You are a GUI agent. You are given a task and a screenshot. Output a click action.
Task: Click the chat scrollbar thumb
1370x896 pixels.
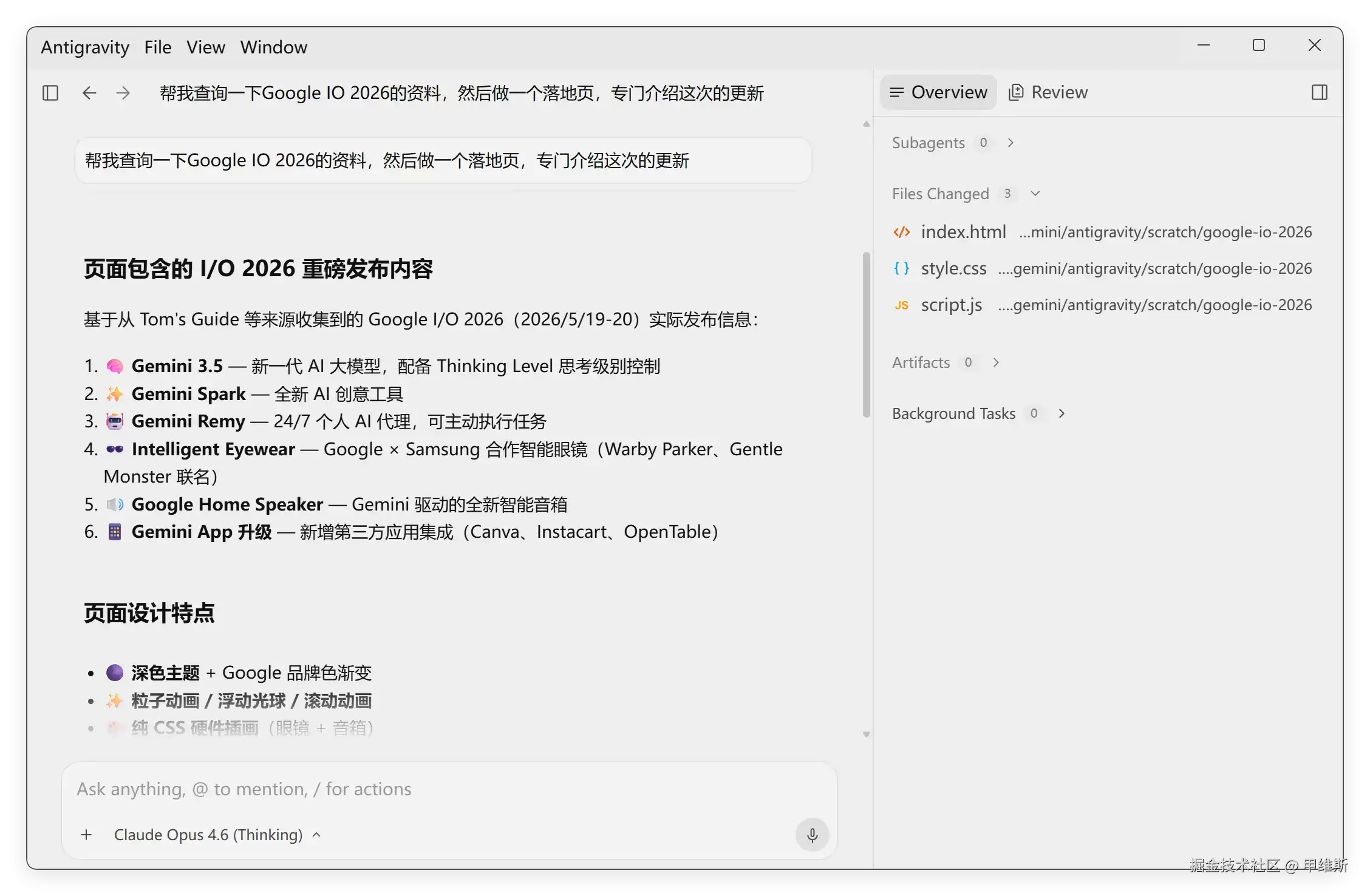pos(867,334)
